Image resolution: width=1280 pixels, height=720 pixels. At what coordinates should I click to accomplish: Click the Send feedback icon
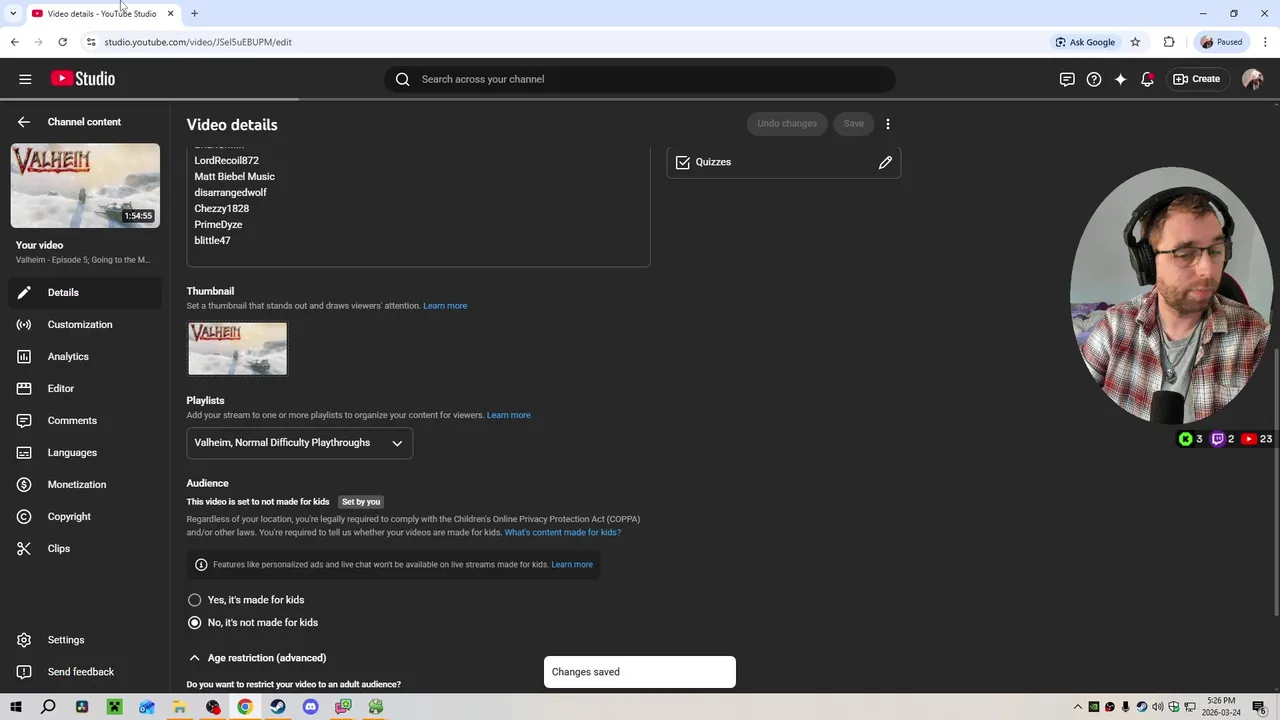click(25, 672)
